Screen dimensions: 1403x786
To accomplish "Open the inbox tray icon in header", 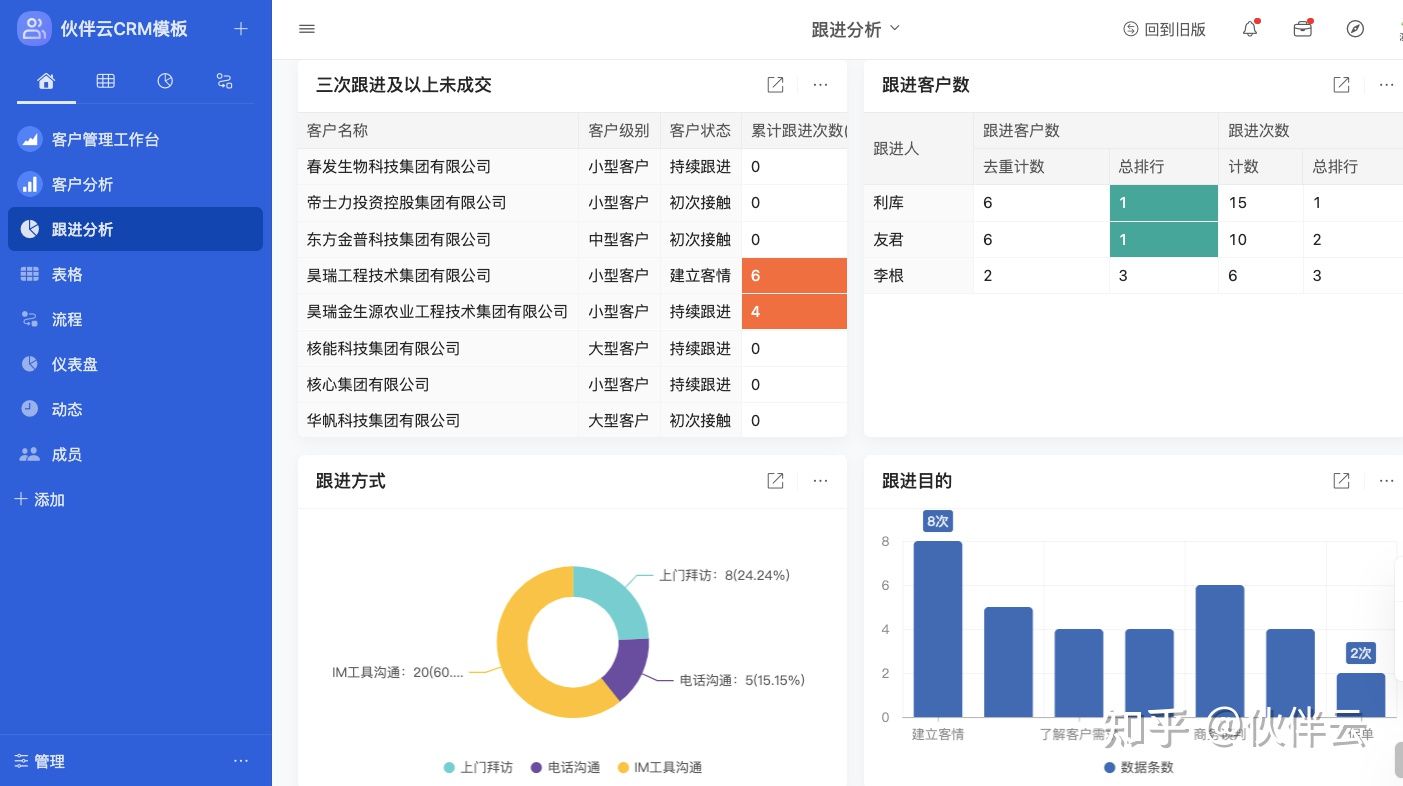I will [1302, 29].
